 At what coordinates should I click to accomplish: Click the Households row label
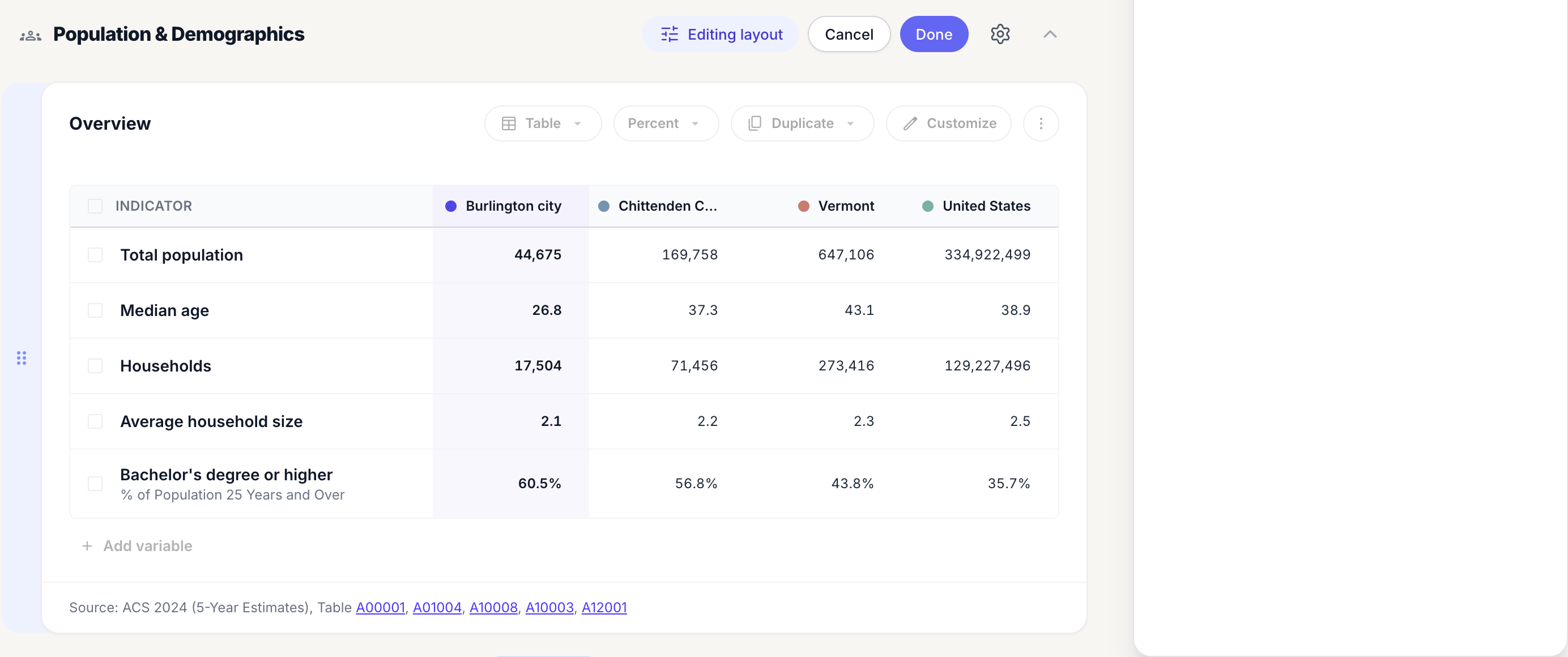(165, 366)
